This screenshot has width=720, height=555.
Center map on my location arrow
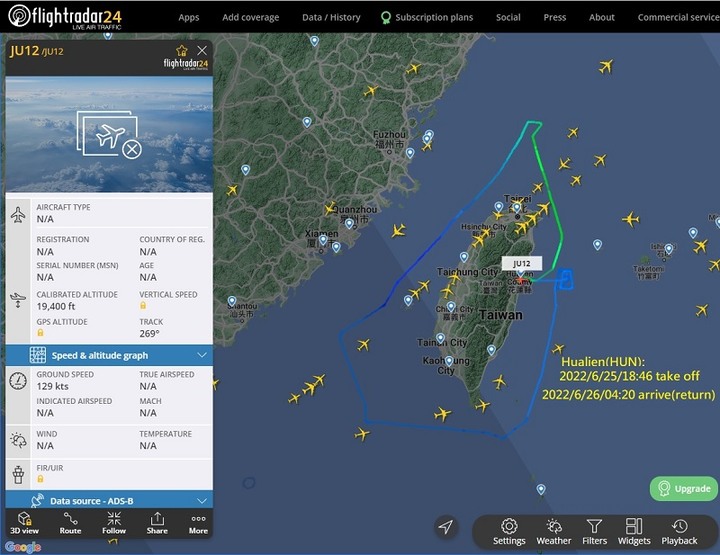tap(445, 527)
